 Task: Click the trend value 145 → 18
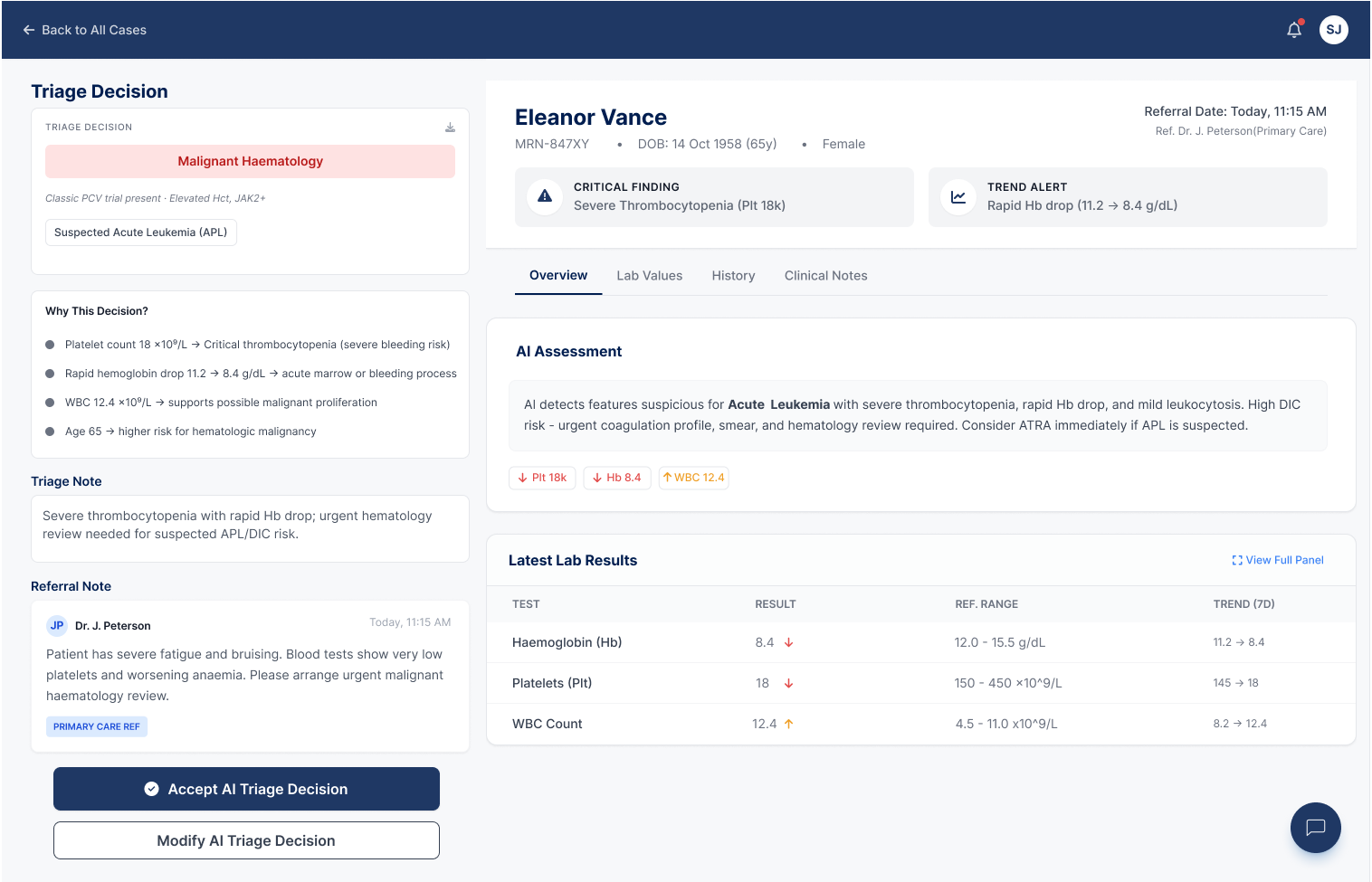click(1235, 683)
